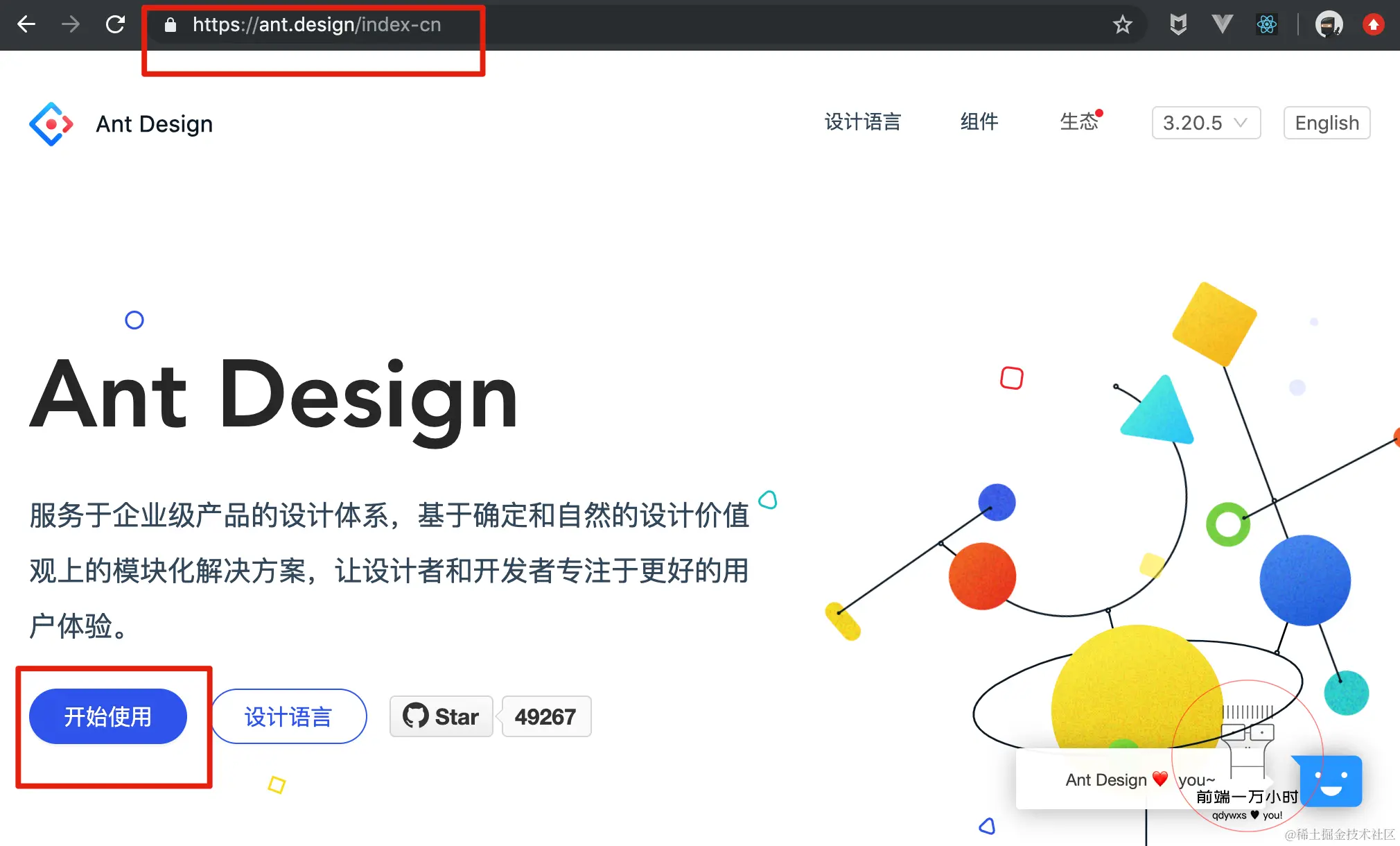Click the GitHub Star button

[441, 716]
